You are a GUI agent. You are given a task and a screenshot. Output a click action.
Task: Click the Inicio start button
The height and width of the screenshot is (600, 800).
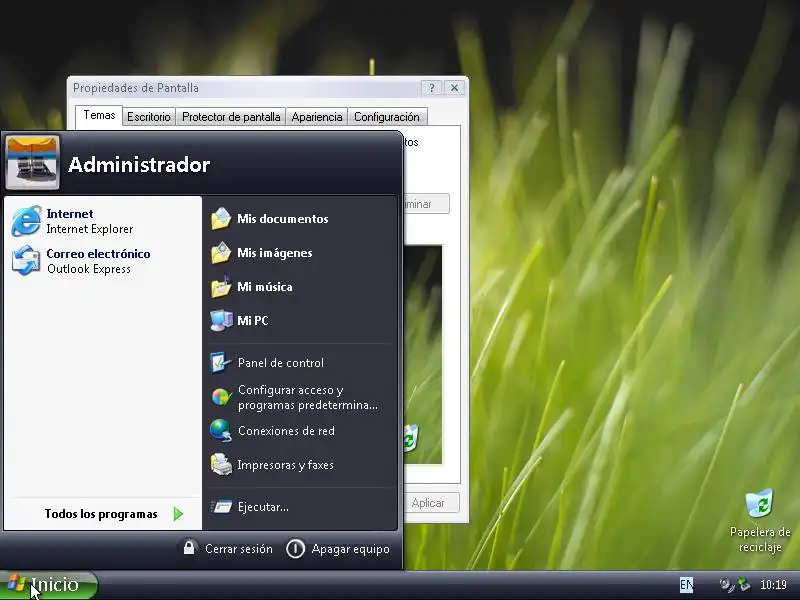[x=48, y=585]
